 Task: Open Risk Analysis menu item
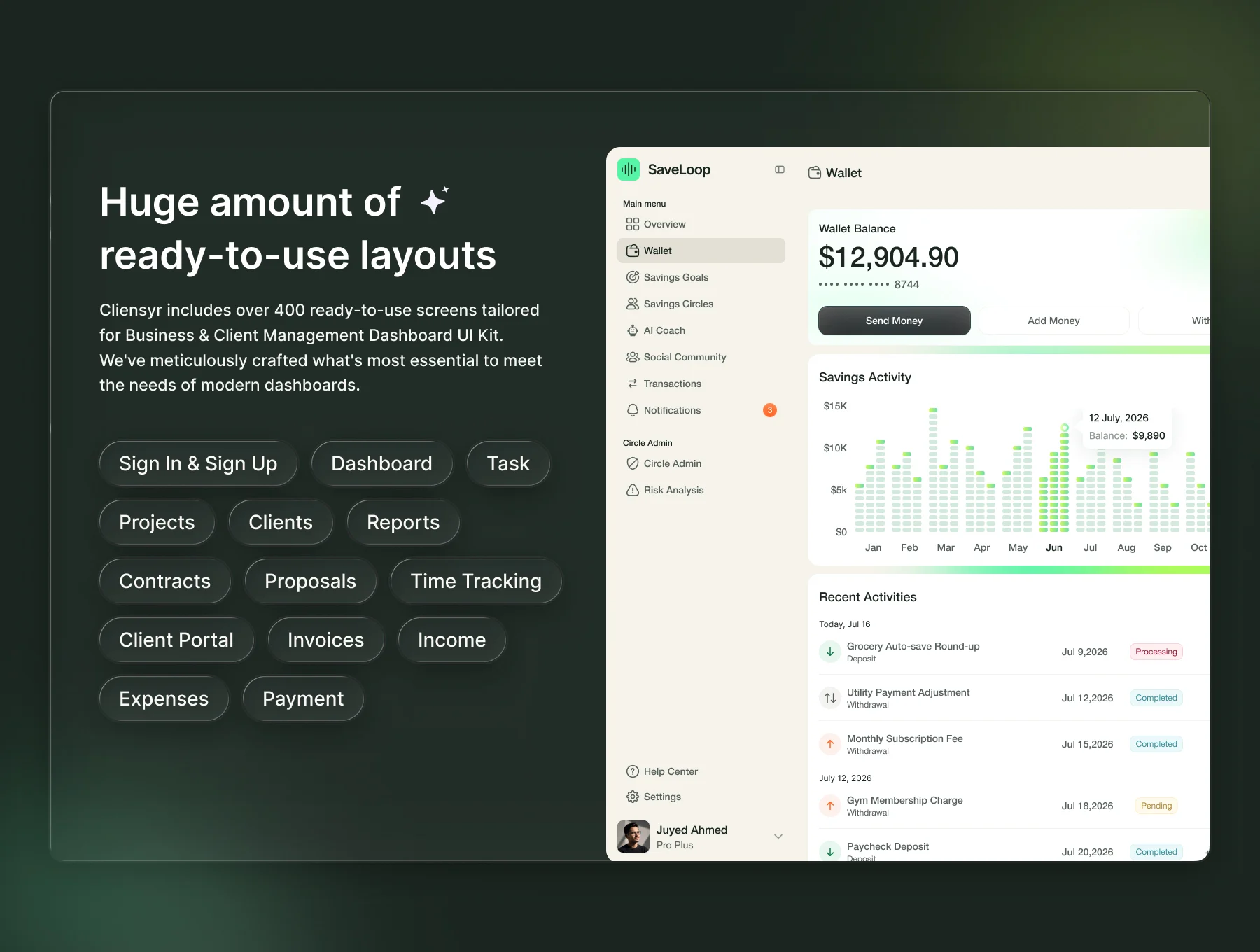701,490
